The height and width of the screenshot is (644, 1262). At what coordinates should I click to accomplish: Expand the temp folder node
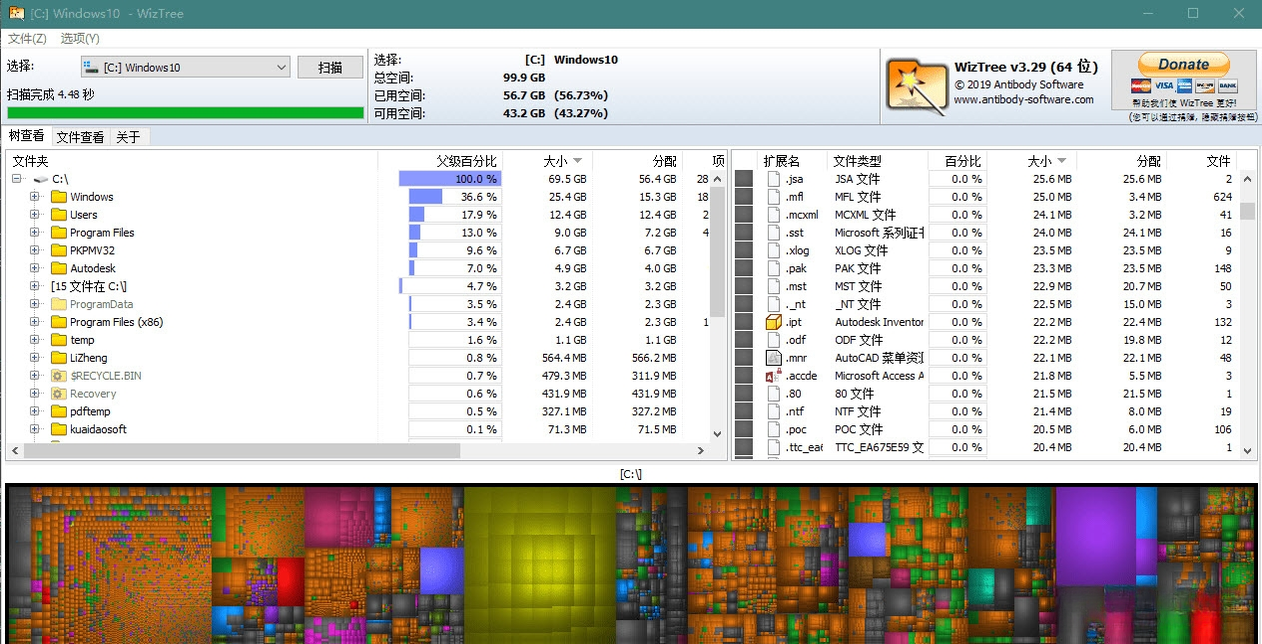tap(35, 340)
